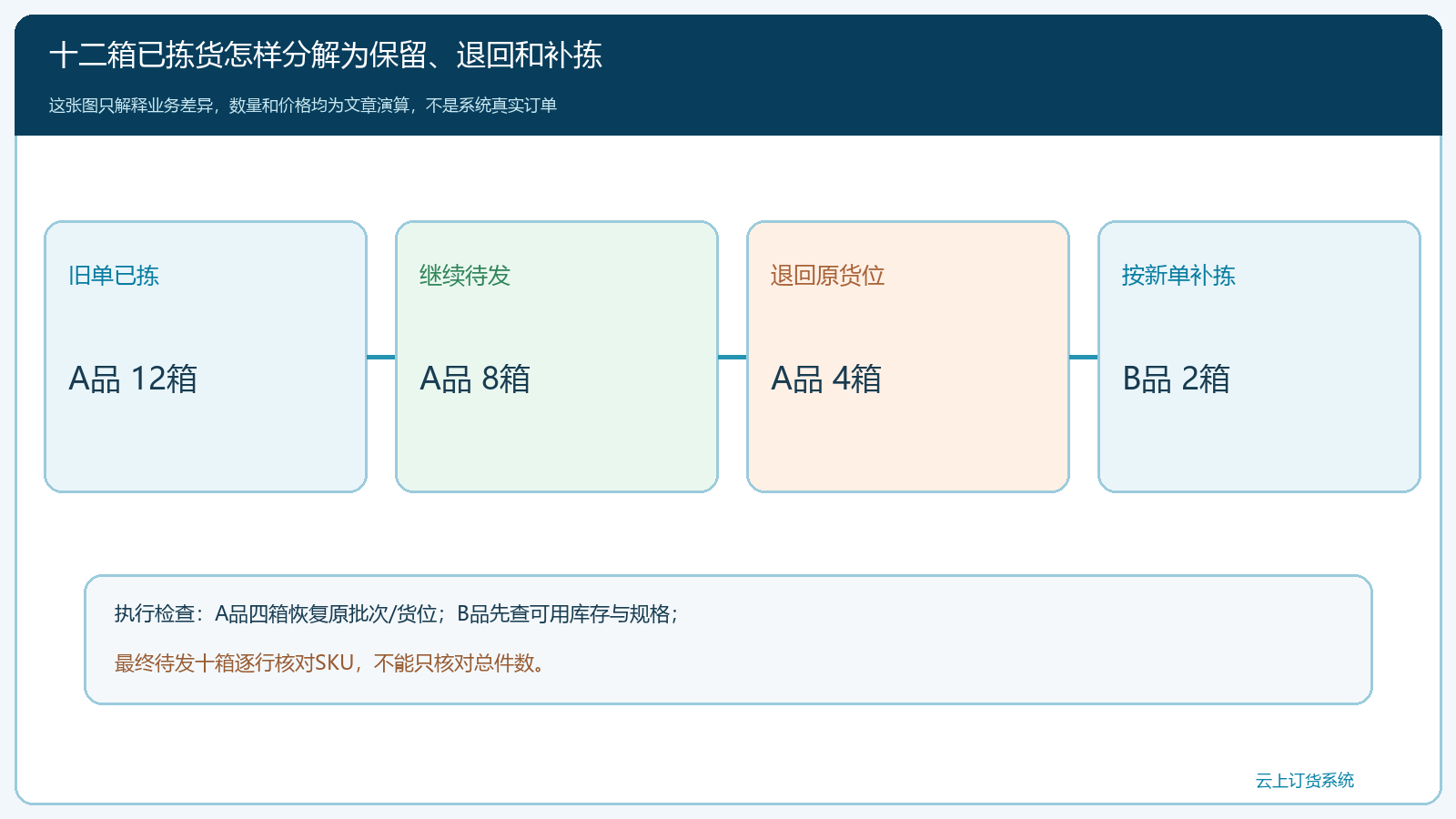Click connector line between 旧单已拣 and 继续待发
1456x819 pixels.
click(x=381, y=357)
